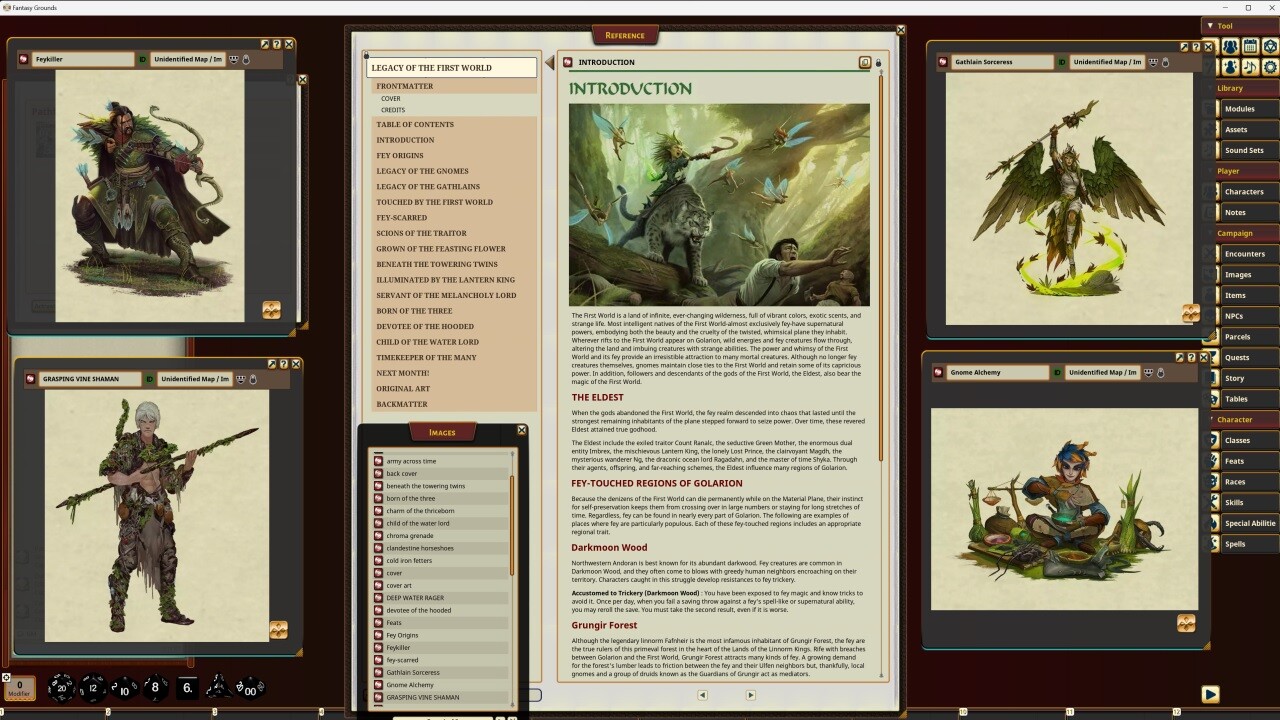
Task: Click the gear icon beside the Modifier box
Action: tap(7, 678)
